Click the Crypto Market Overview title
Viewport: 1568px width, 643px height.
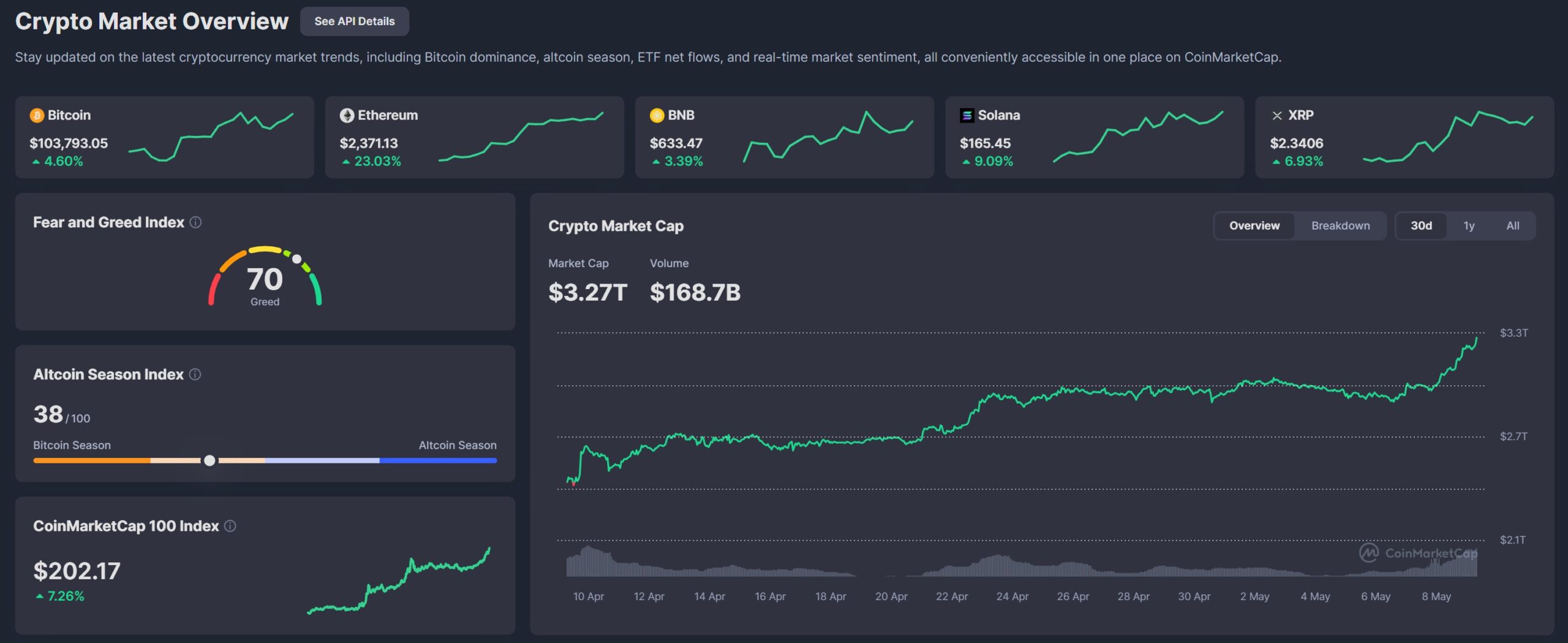pyautogui.click(x=151, y=21)
